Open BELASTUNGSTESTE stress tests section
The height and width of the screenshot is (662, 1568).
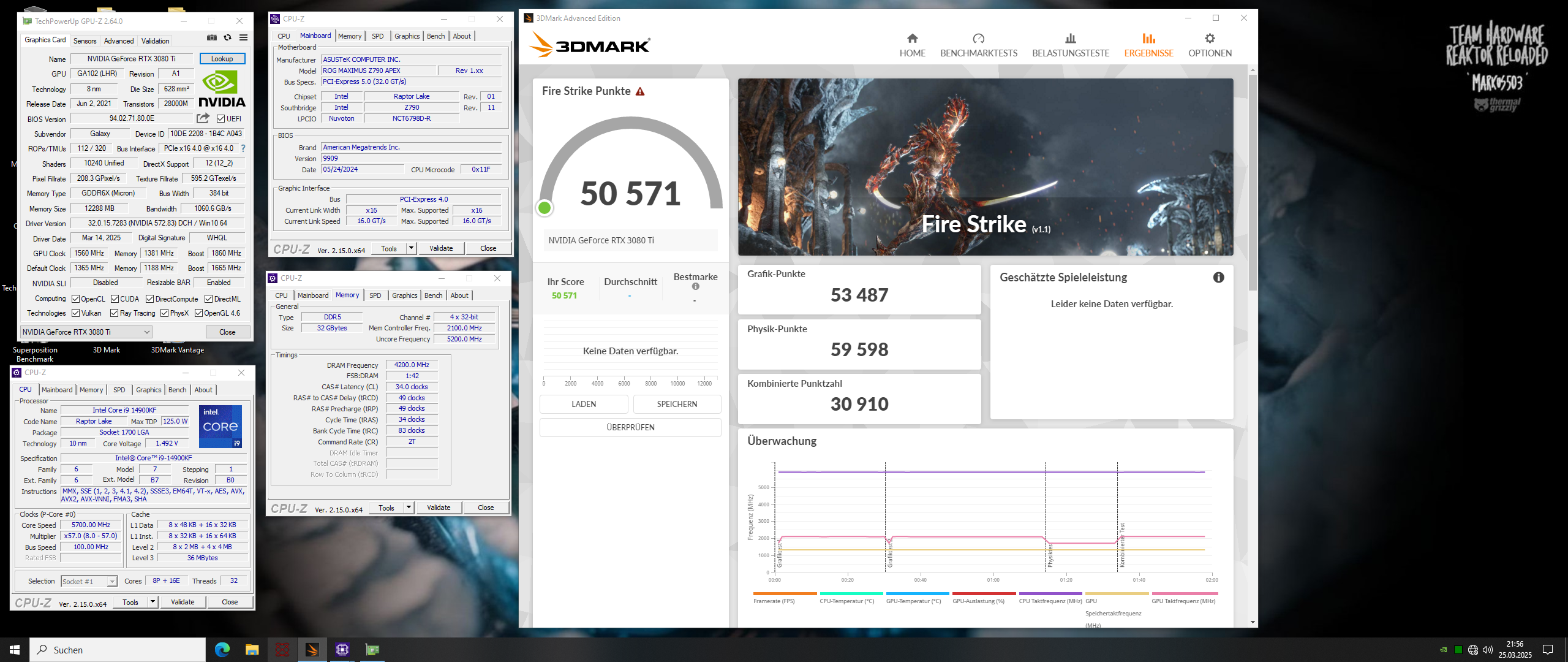tap(1071, 46)
